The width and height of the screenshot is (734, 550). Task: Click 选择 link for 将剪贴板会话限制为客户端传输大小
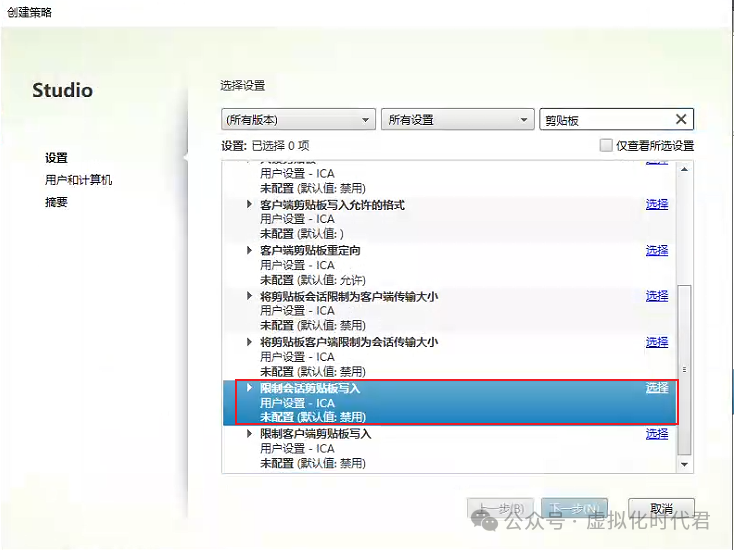(657, 296)
